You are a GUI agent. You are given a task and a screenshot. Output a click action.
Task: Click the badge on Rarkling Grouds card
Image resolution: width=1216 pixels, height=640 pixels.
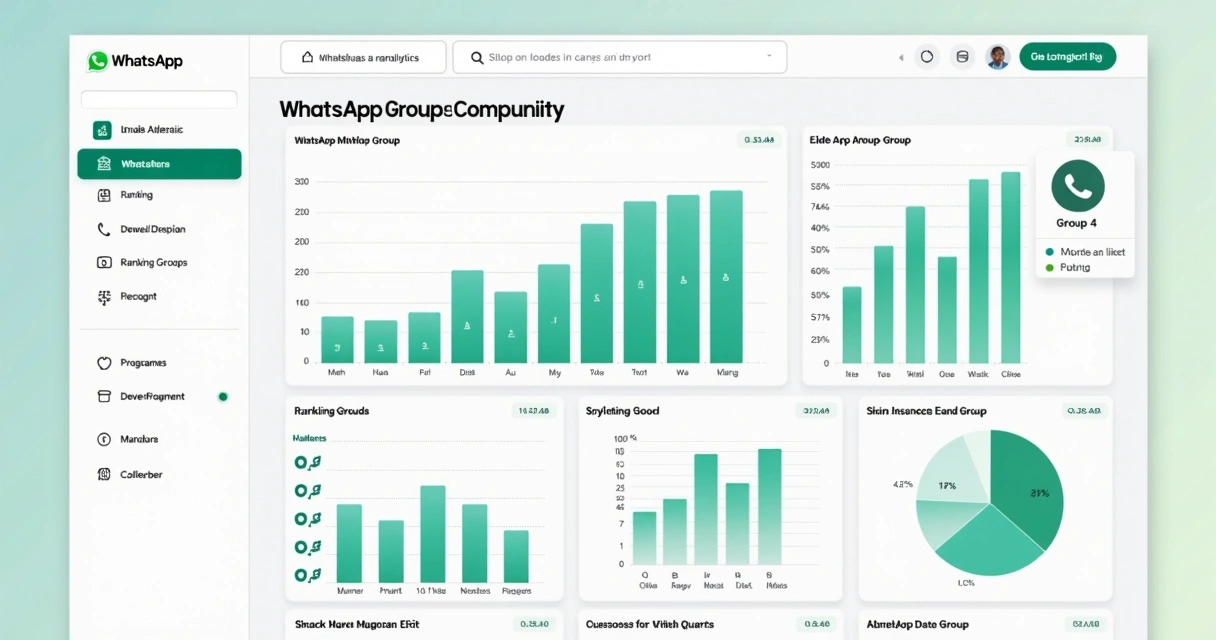click(532, 411)
